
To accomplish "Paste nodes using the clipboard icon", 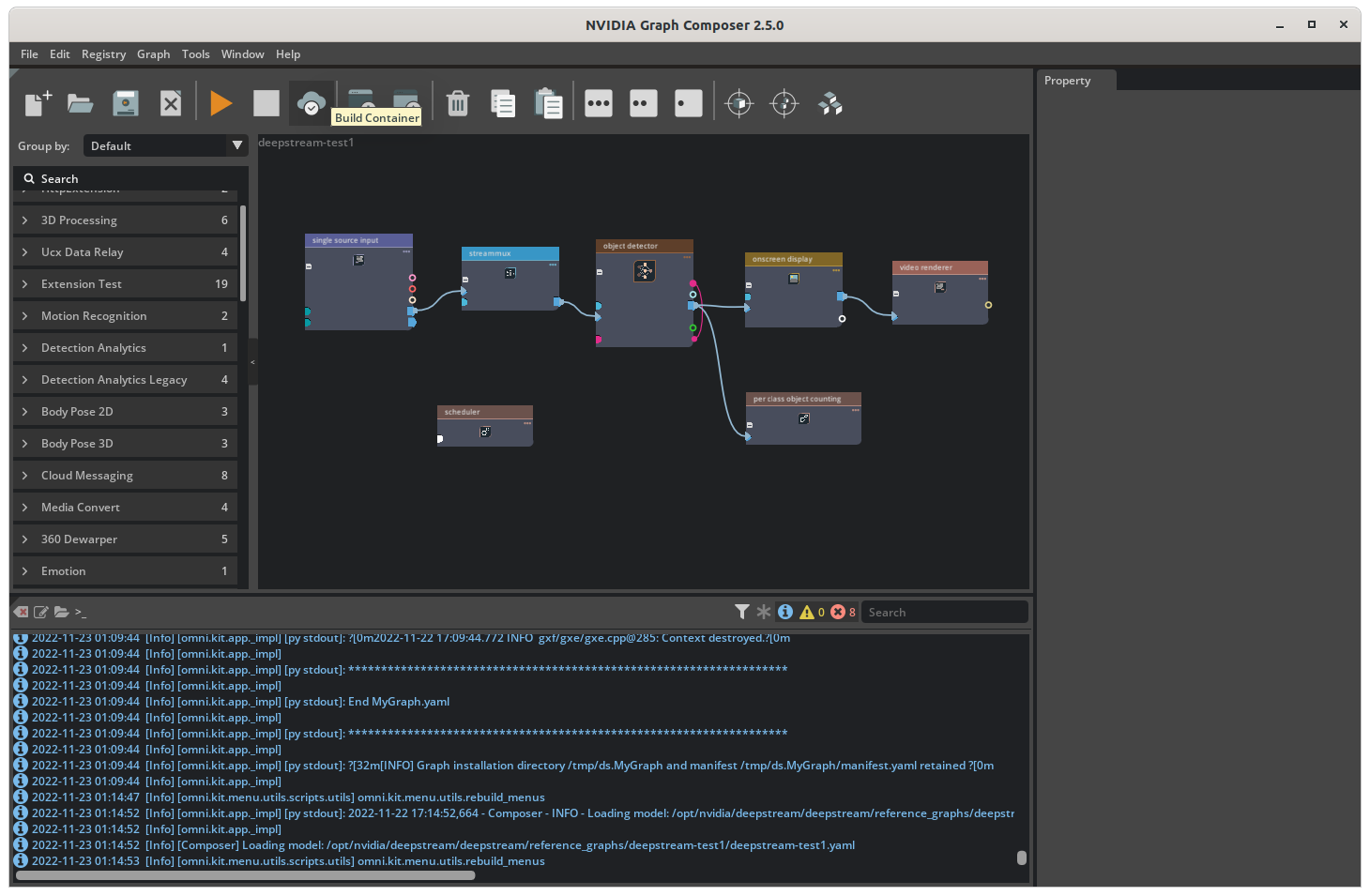I will [x=548, y=103].
